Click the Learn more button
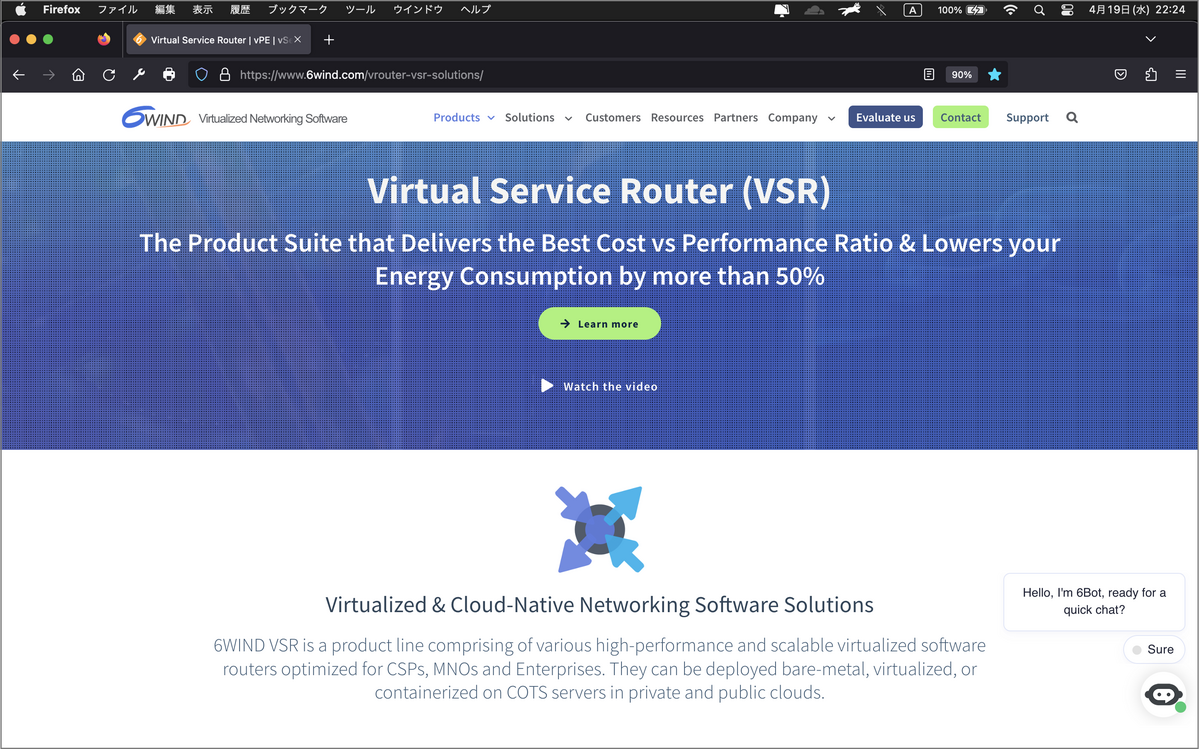 599,323
